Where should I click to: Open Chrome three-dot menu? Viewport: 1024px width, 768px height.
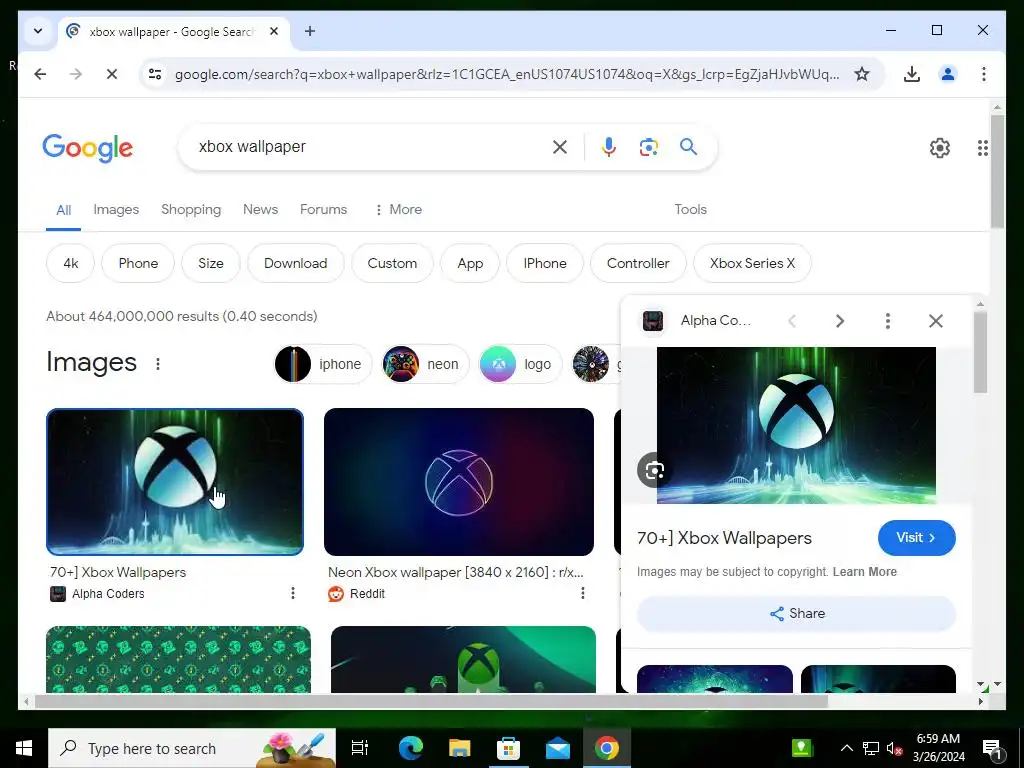click(x=984, y=74)
